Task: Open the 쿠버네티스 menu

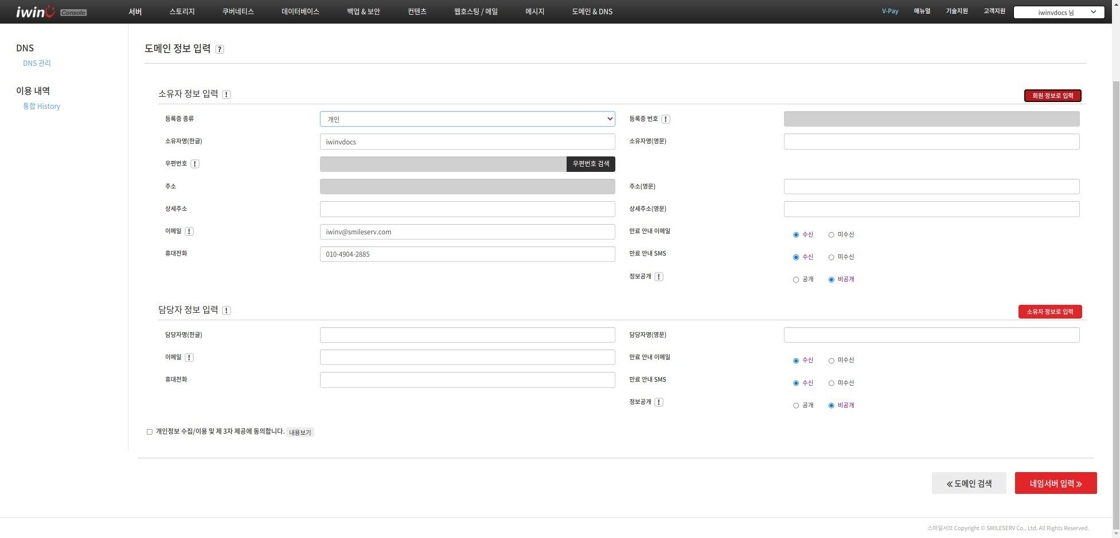Action: [x=238, y=11]
